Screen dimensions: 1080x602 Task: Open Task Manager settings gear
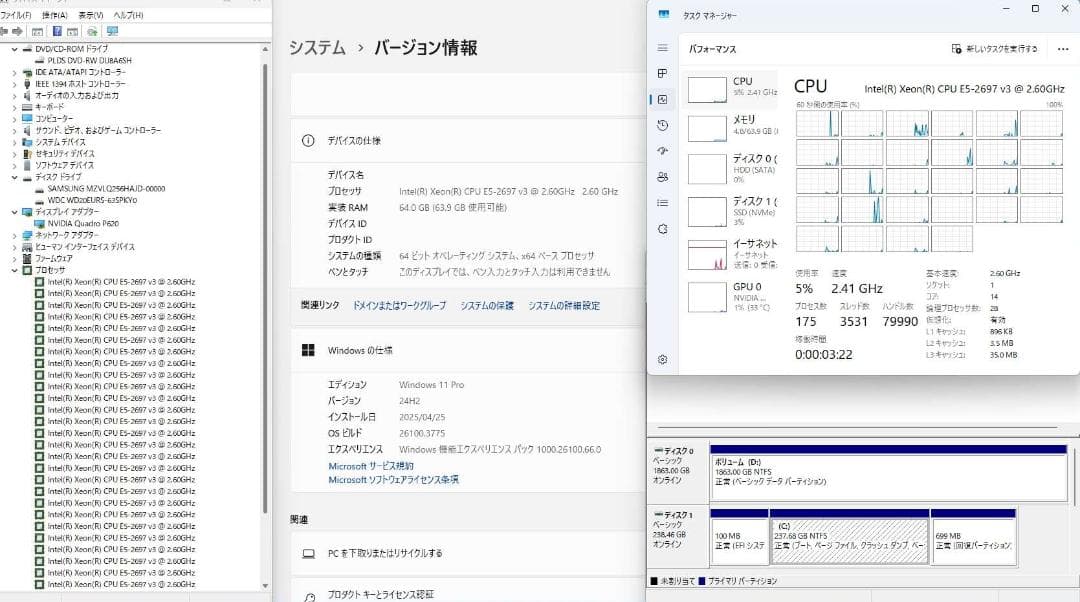tap(662, 358)
